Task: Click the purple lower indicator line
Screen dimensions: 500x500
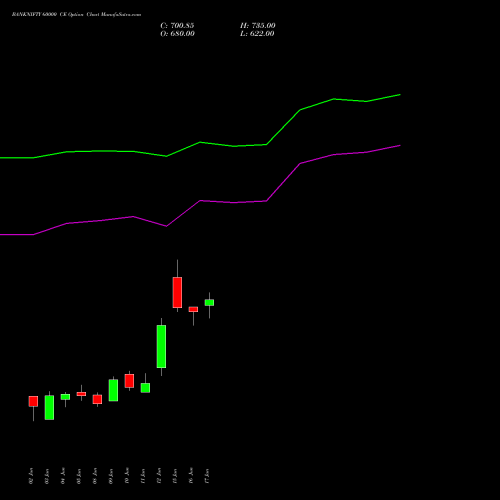Action: [x=200, y=201]
